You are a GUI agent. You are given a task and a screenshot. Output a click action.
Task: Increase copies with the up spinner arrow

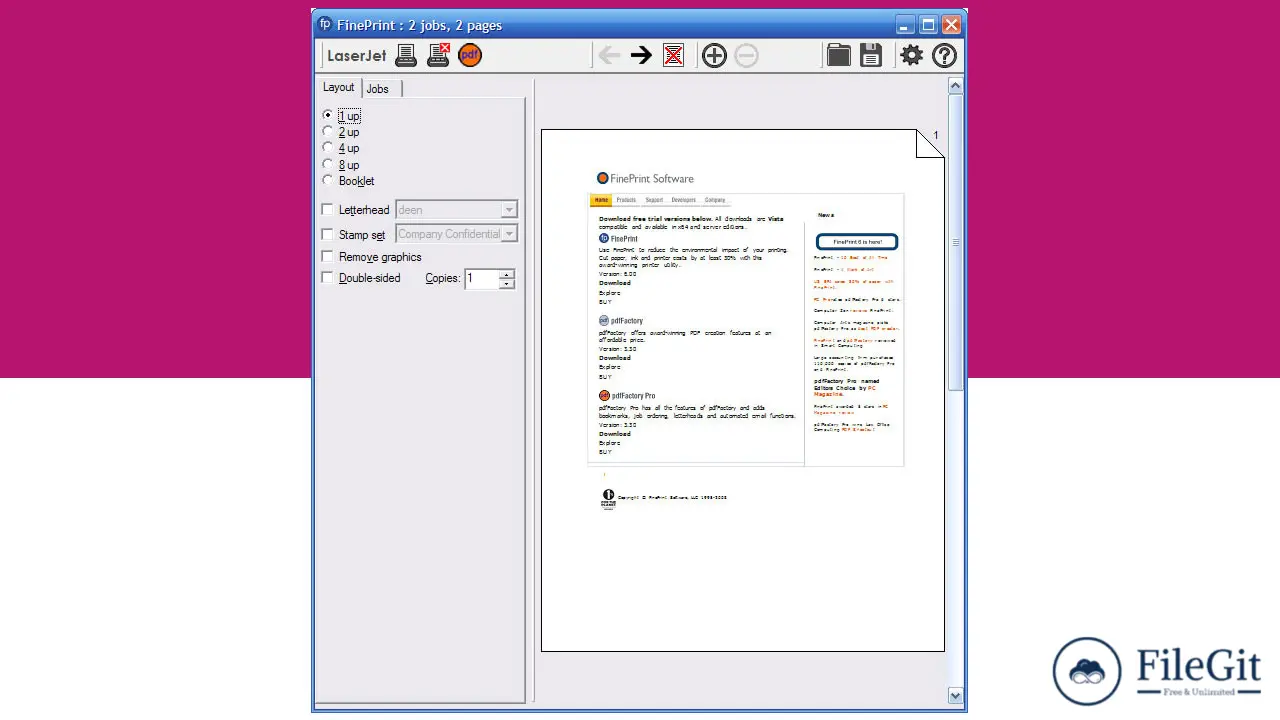click(x=506, y=274)
